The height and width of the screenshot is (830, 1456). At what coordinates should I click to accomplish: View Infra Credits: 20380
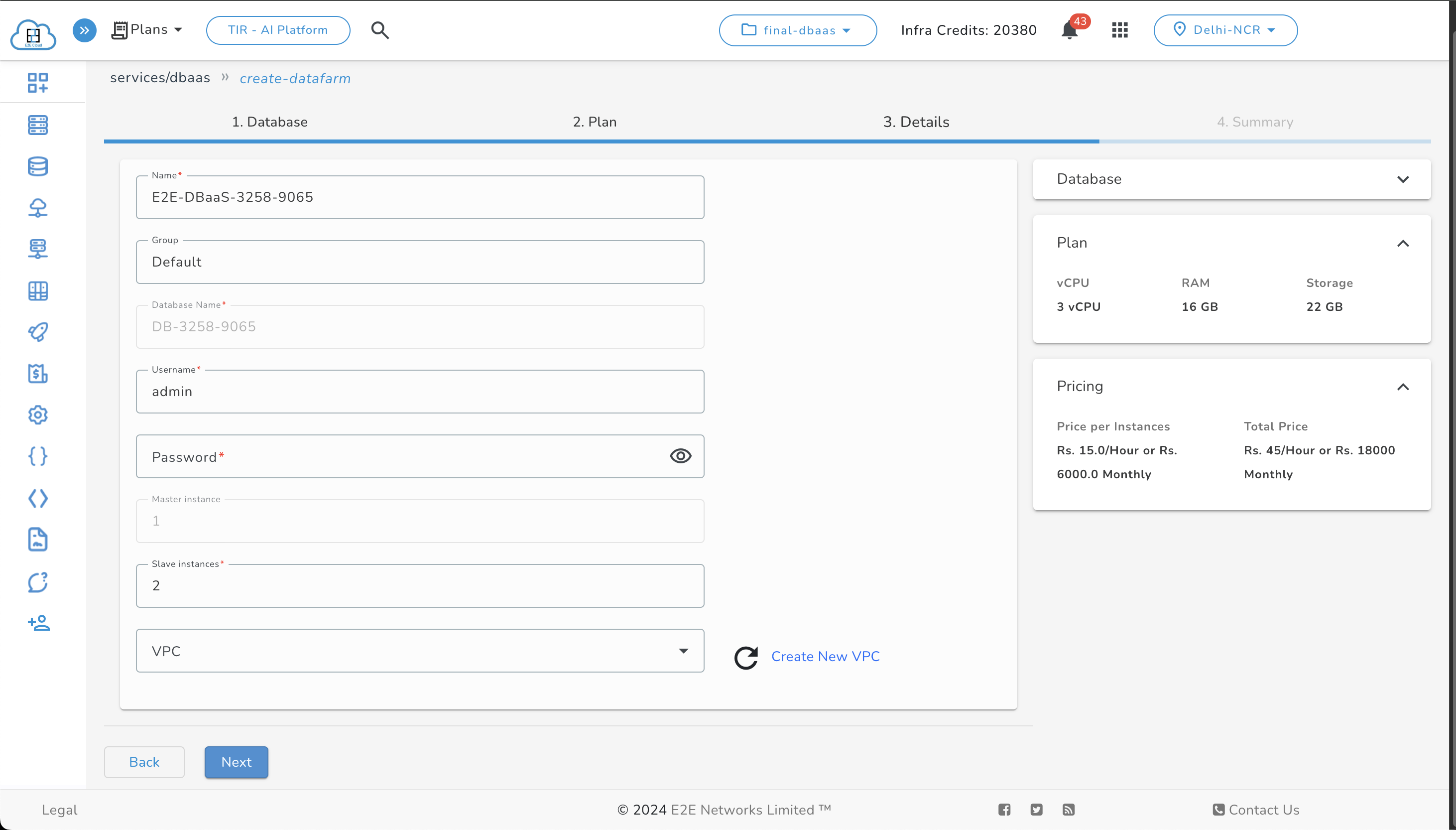point(969,30)
